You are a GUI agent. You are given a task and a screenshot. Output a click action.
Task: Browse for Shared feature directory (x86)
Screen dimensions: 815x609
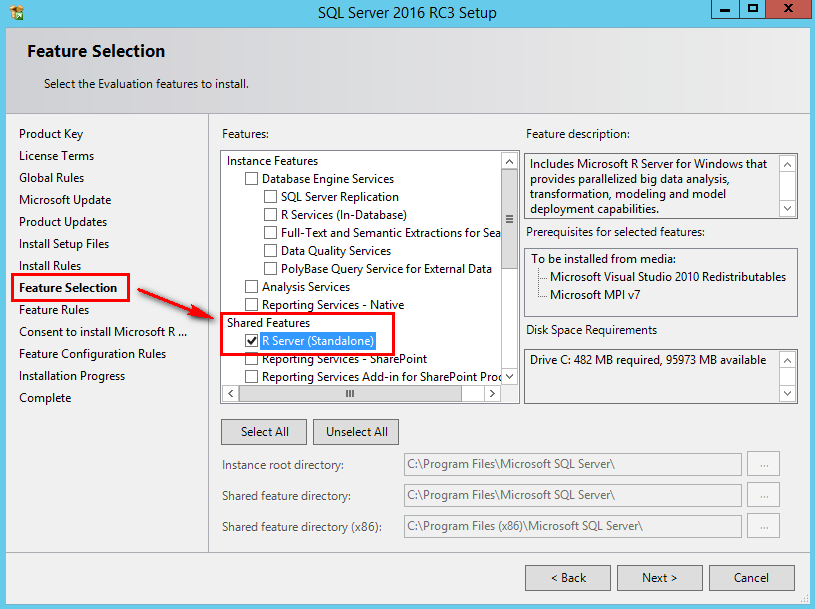point(764,526)
